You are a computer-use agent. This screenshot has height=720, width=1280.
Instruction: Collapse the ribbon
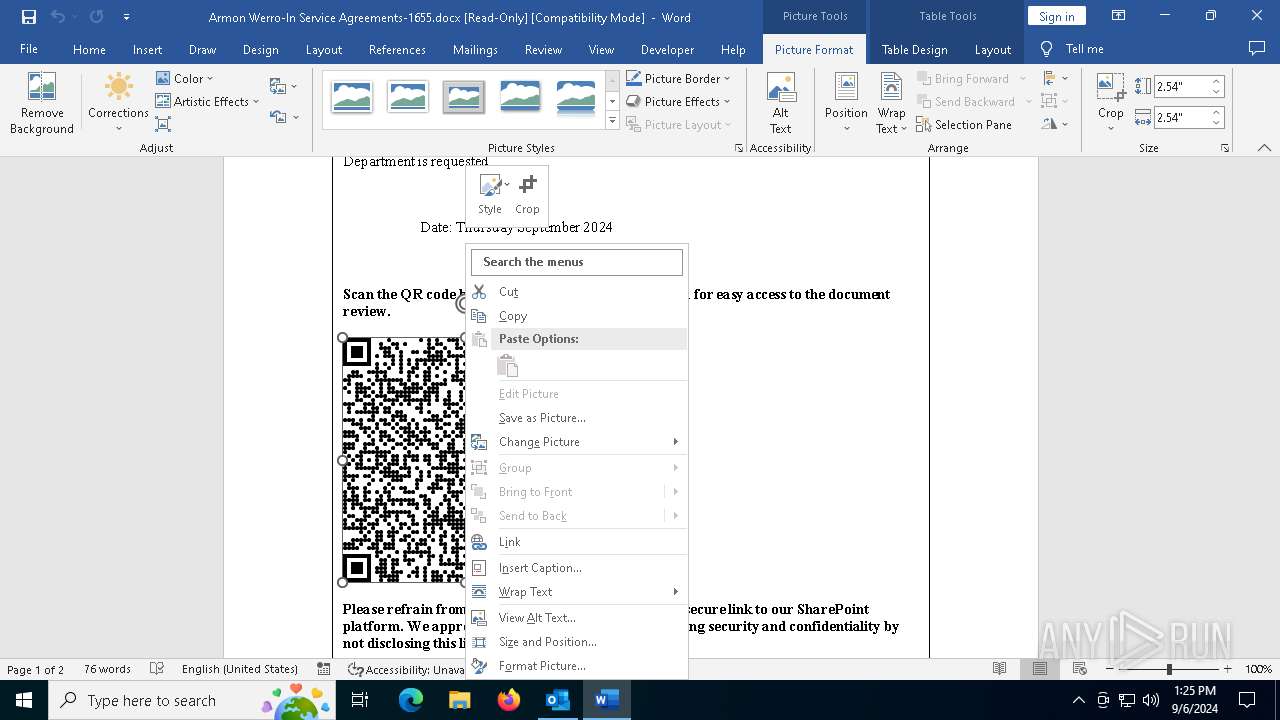pyautogui.click(x=1264, y=148)
